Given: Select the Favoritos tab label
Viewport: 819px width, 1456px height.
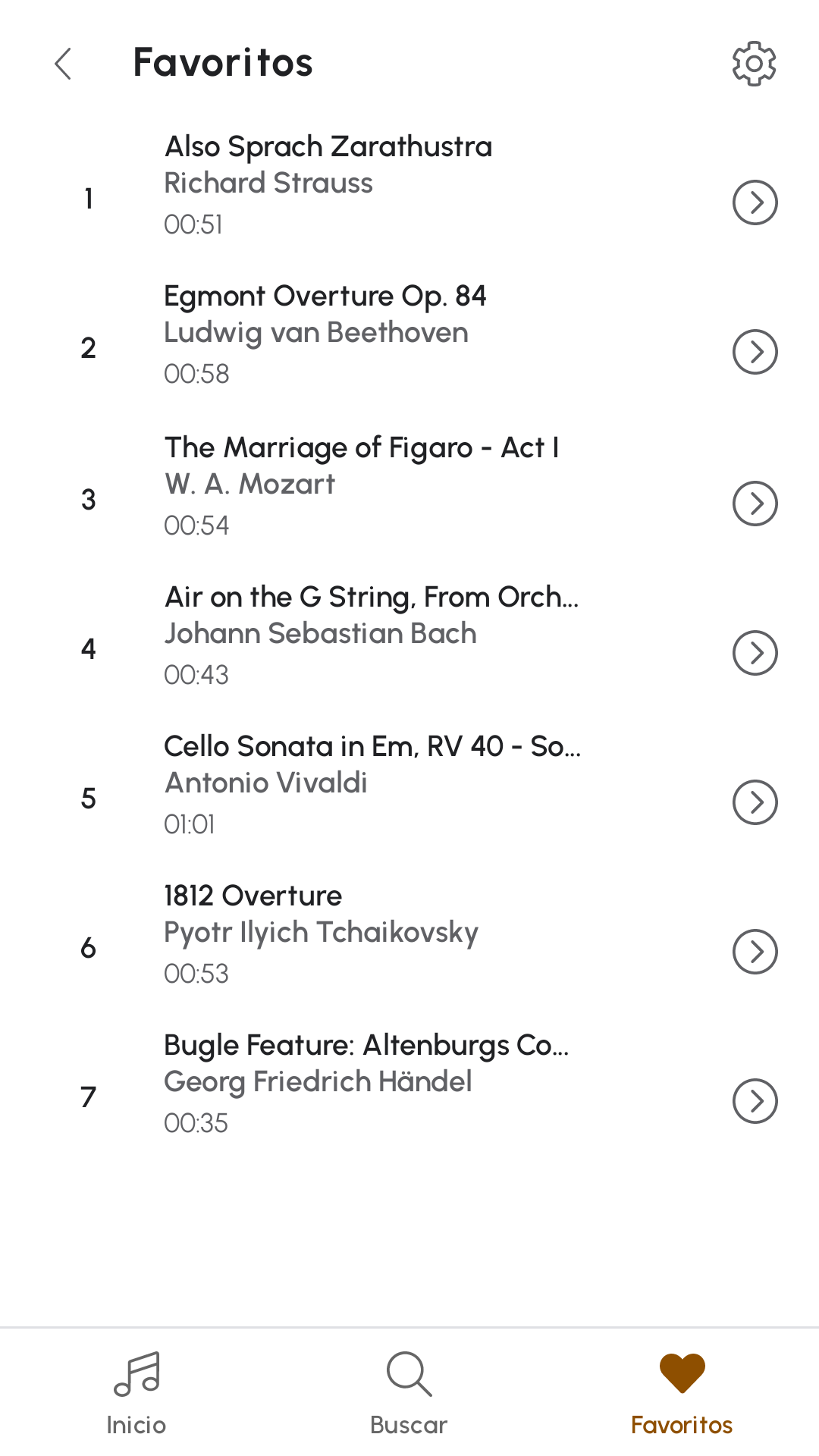Looking at the screenshot, I should pos(682,1425).
